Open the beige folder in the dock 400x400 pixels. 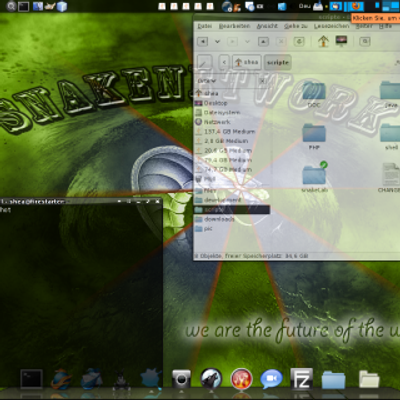[369, 379]
